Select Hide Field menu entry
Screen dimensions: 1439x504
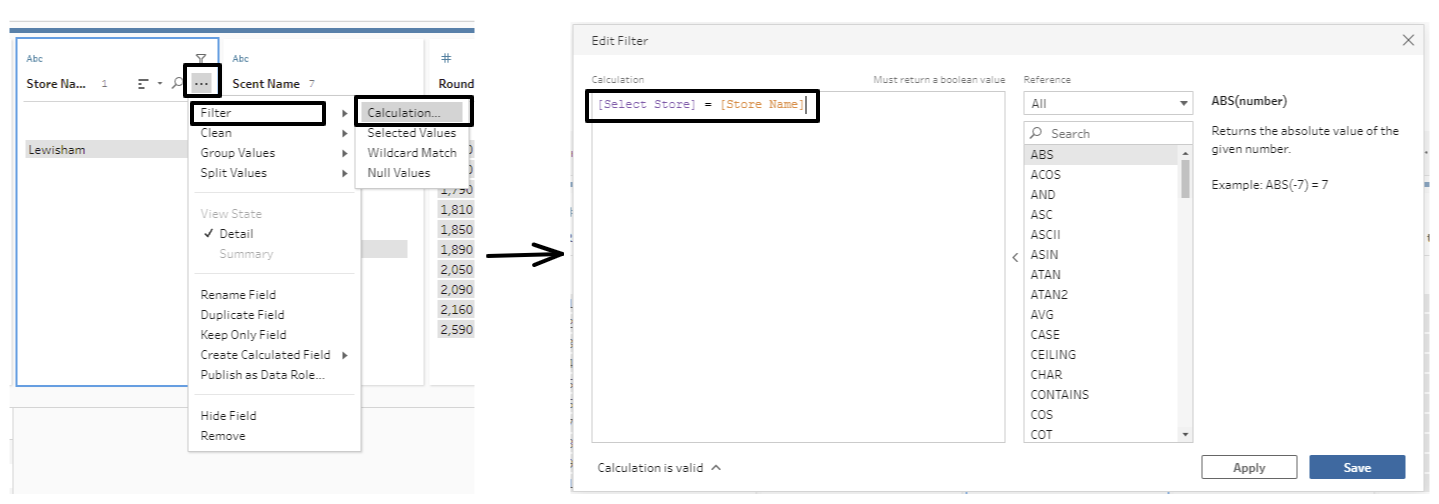click(x=273, y=416)
